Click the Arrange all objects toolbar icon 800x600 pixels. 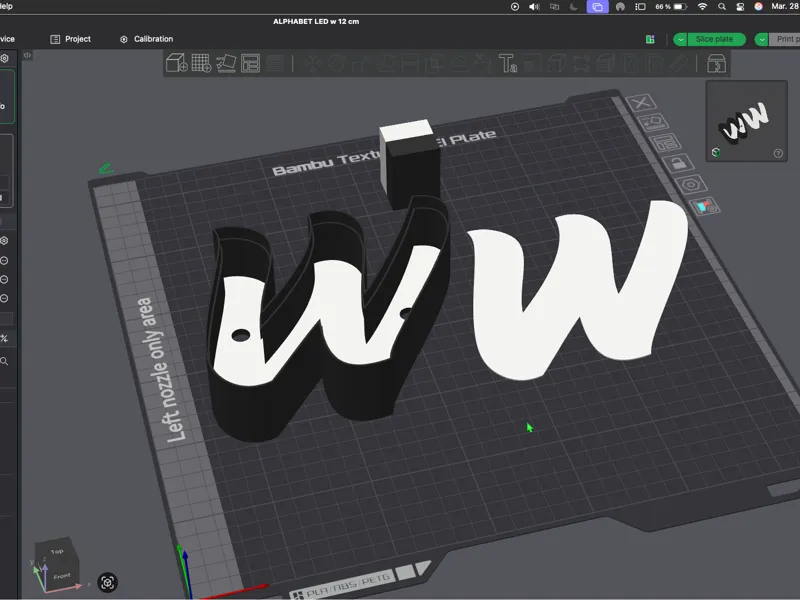[x=251, y=63]
